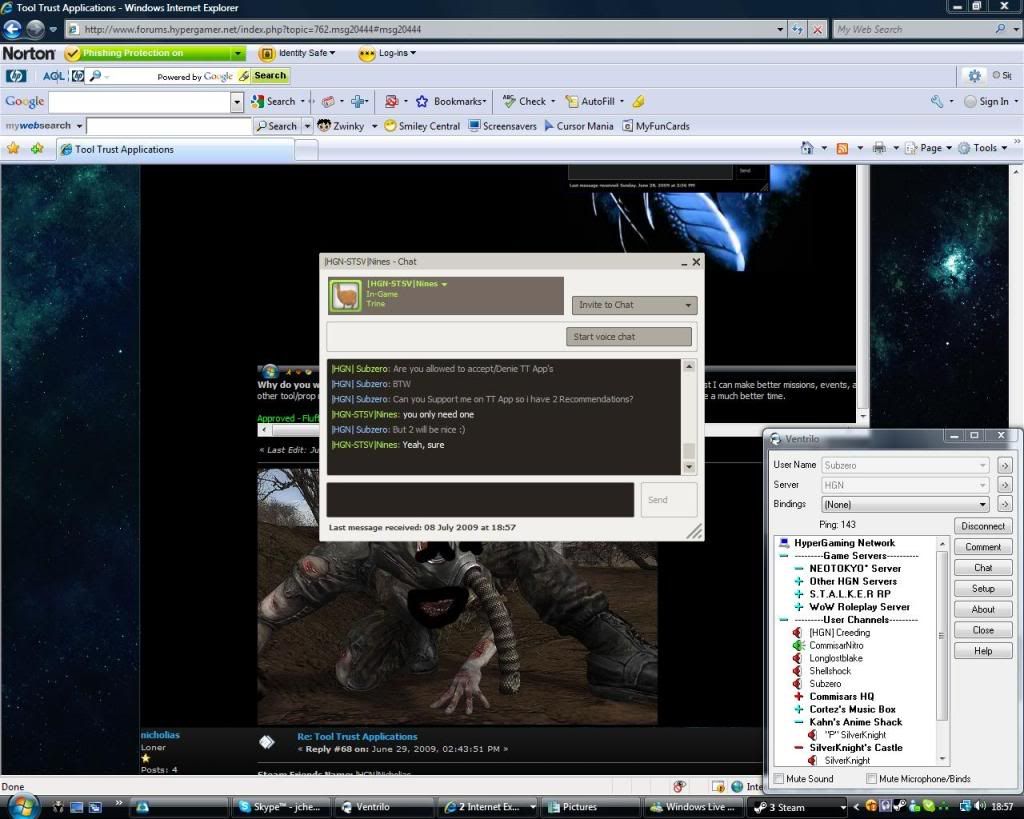The image size is (1024, 819).
Task: Open a new IE tab
Action: [306, 150]
